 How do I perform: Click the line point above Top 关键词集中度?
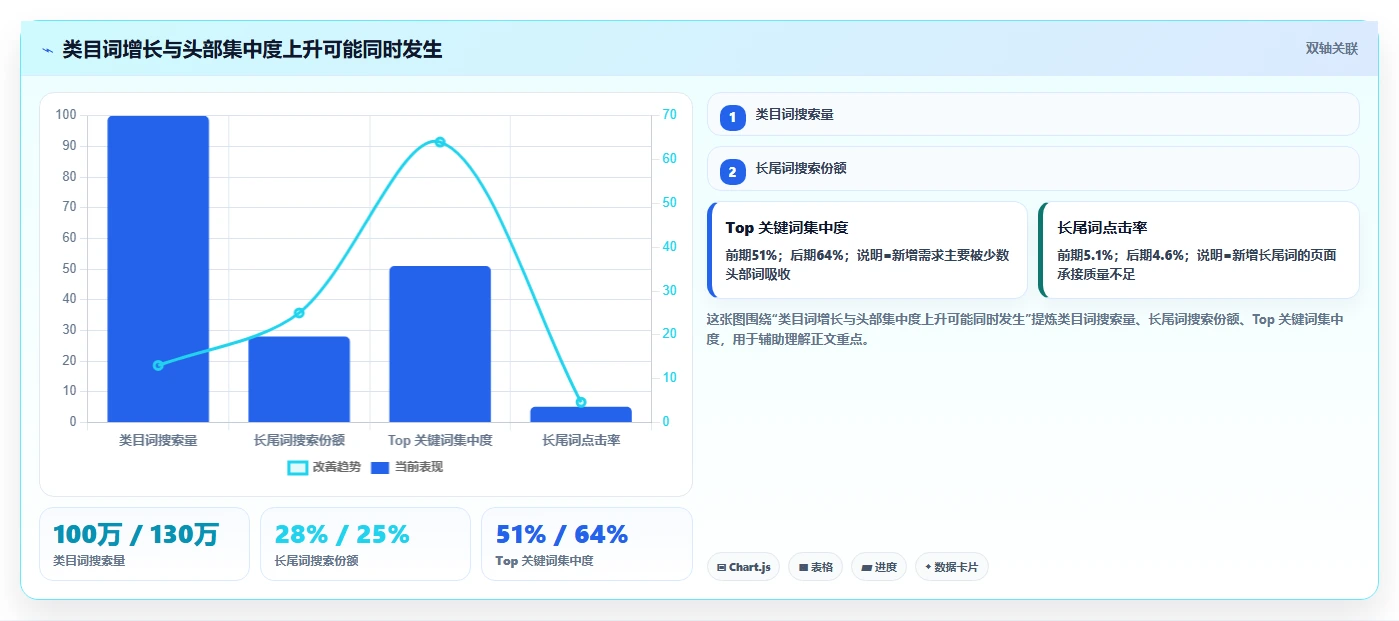440,142
